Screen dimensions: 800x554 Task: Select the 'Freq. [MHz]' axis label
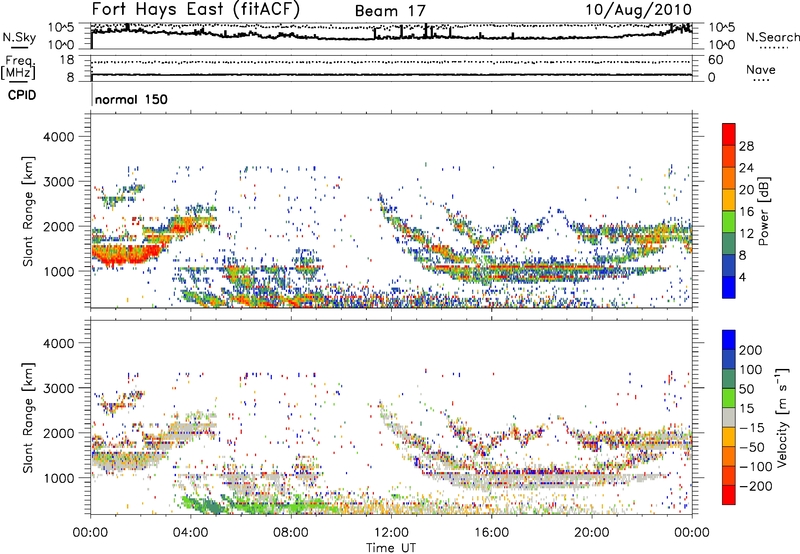18,68
